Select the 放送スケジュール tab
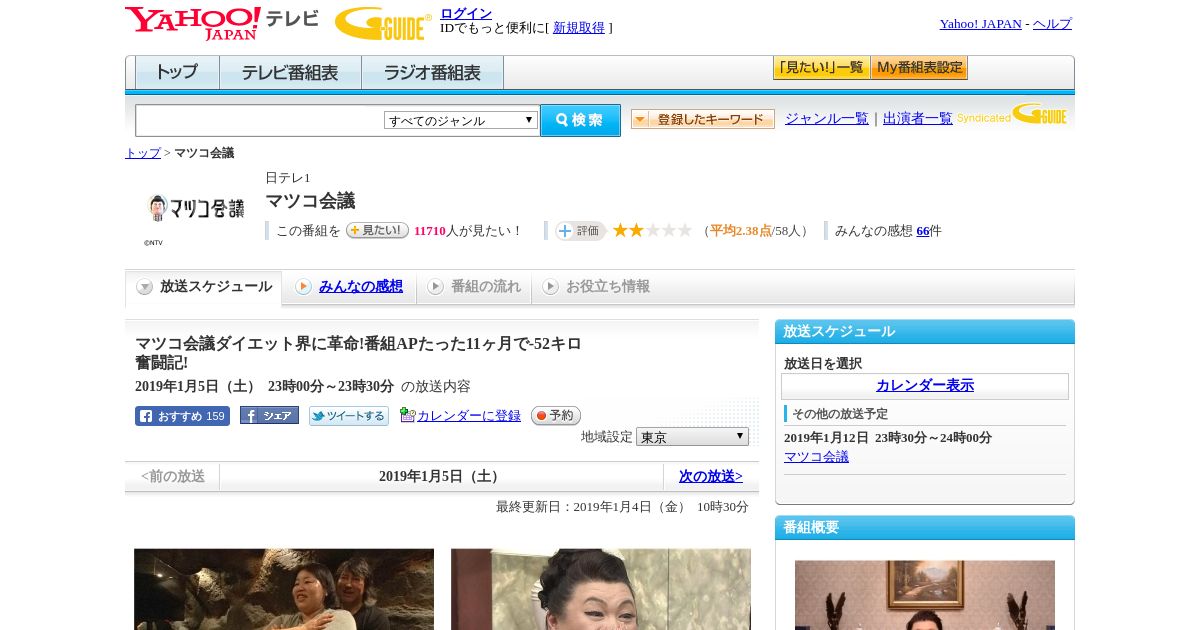Viewport: 1200px width, 630px height. pos(204,287)
